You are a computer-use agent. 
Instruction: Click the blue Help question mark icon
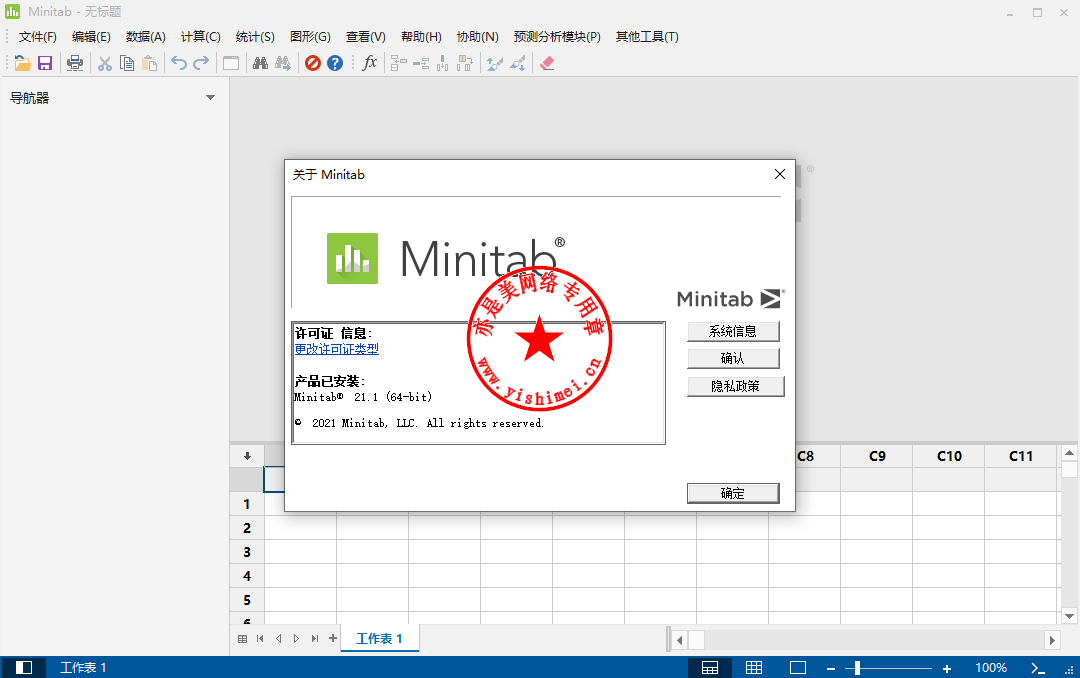[335, 63]
